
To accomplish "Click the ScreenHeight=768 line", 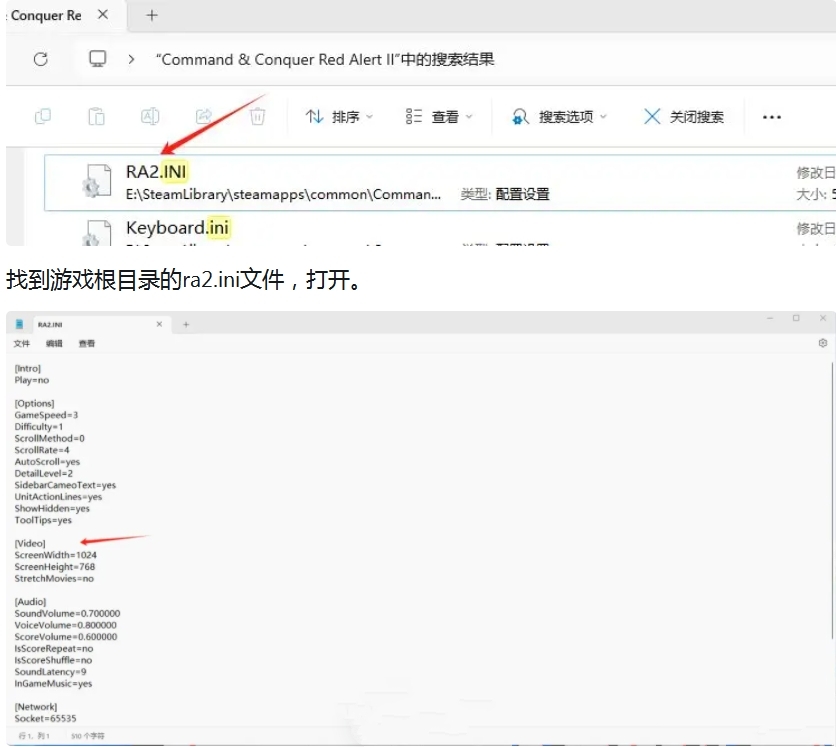I will click(x=55, y=567).
